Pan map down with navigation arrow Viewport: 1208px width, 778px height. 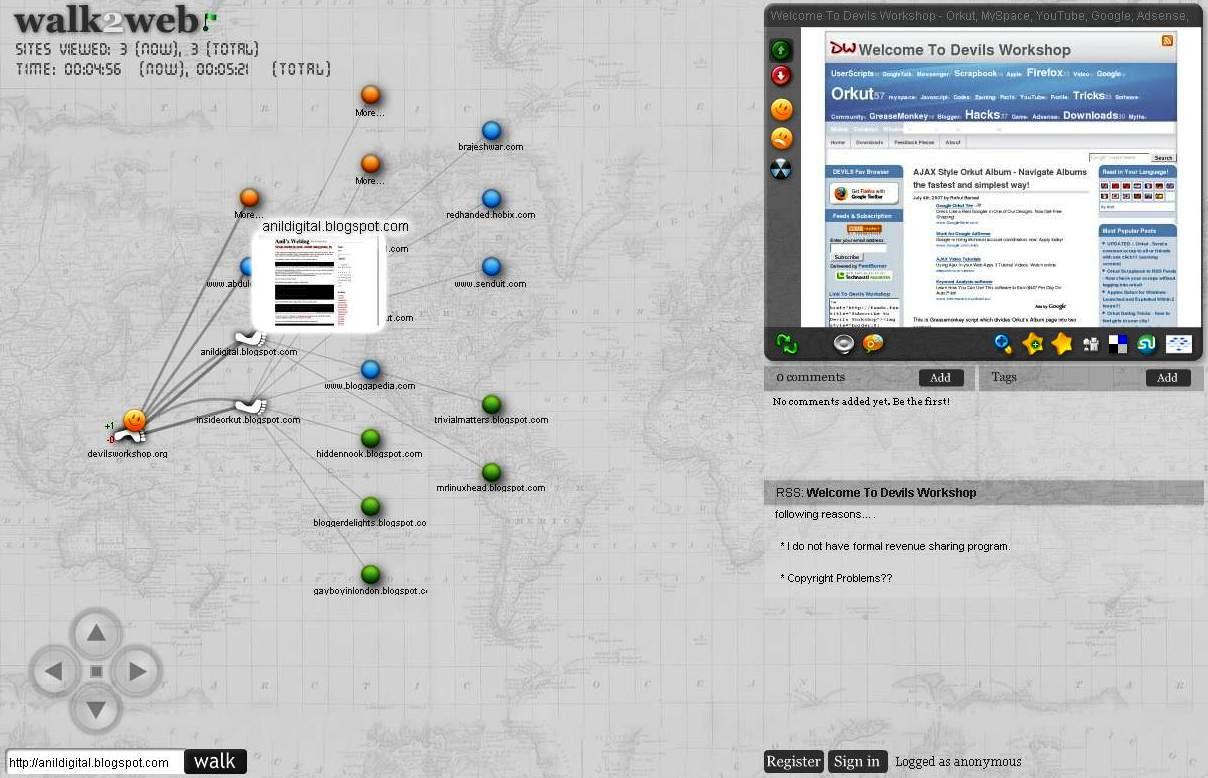coord(96,711)
